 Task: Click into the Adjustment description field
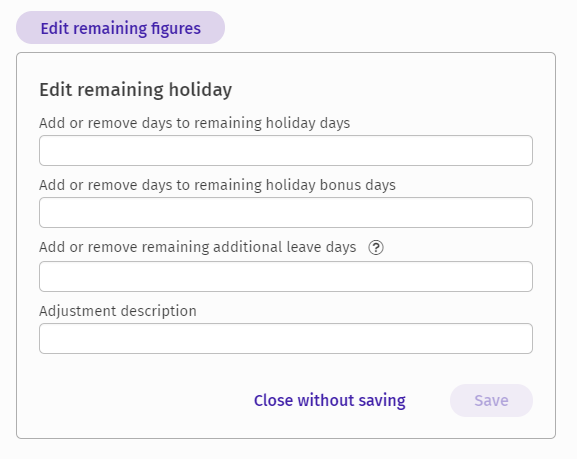[x=286, y=339]
